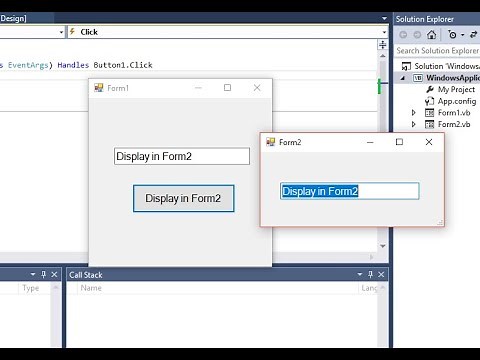Open the document tab list dropdown
This screenshot has height=360, width=480.
(384, 18)
